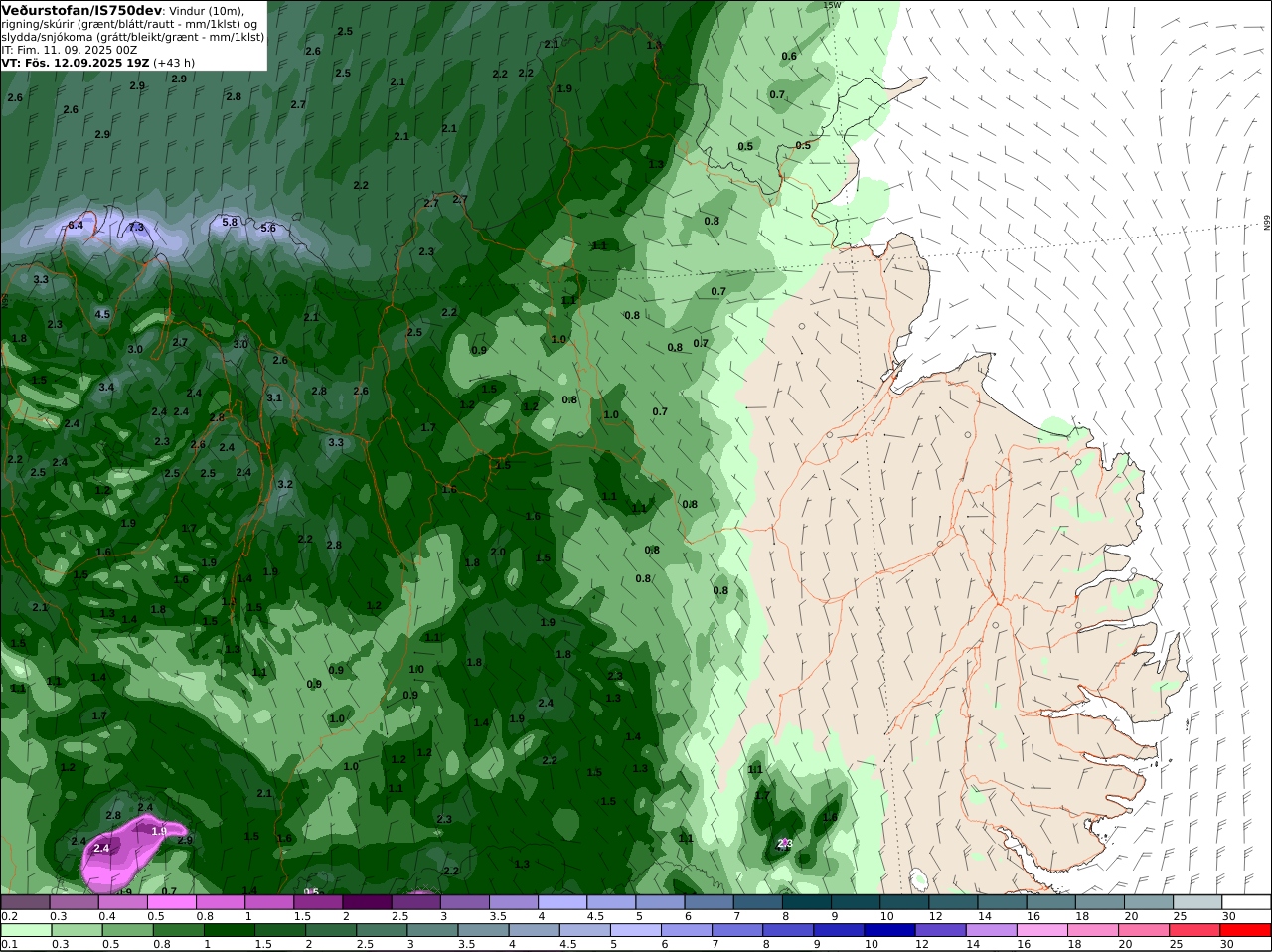Pick the blue rain swatch between 8 and 9
Screen dimensions: 1272x952
pos(790,930)
